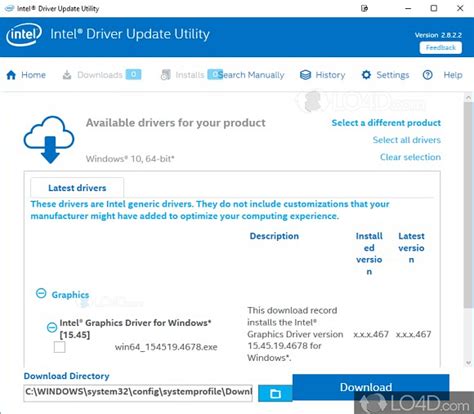Viewport: 474px width, 414px height.
Task: Click the Home house icon
Action: tap(11, 75)
